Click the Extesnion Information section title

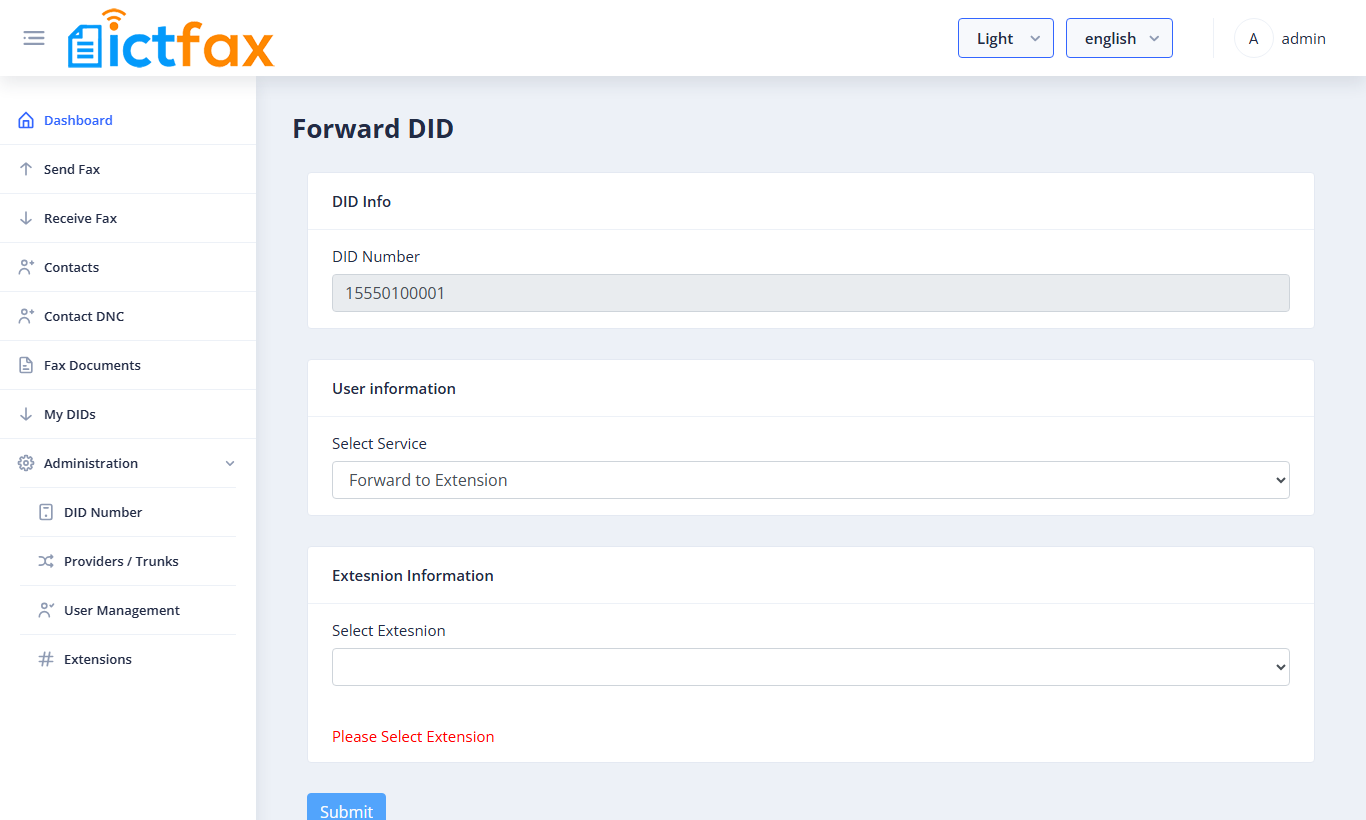[413, 575]
